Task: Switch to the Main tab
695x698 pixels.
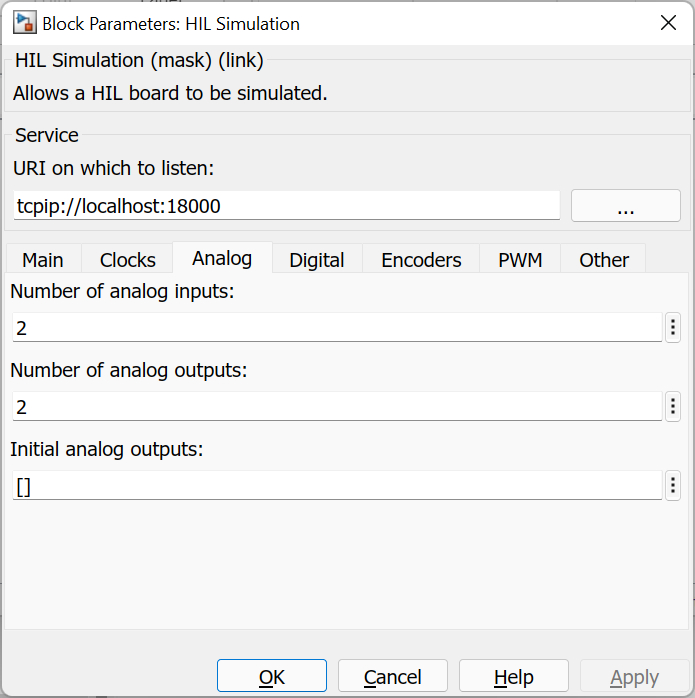Action: [x=43, y=260]
